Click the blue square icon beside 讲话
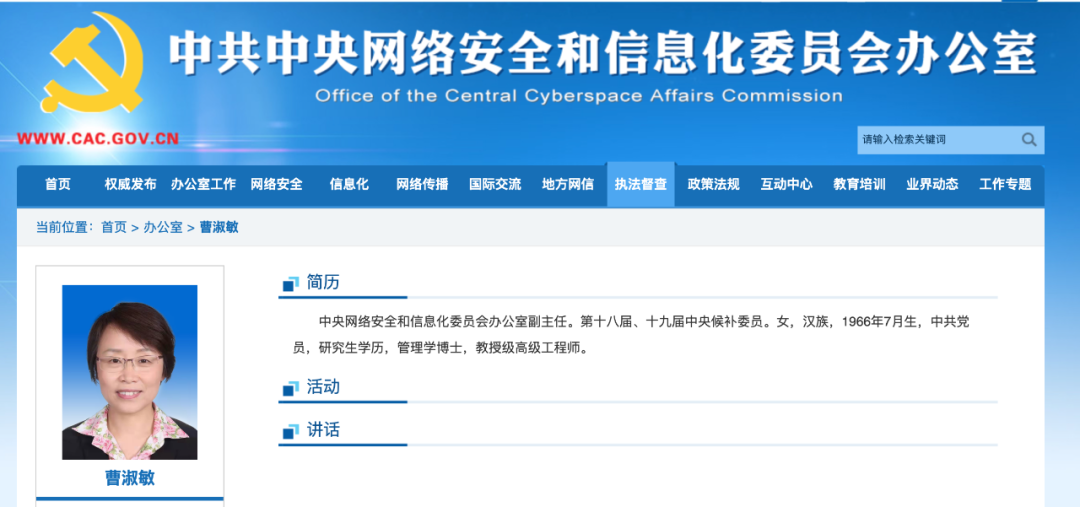 pos(291,431)
